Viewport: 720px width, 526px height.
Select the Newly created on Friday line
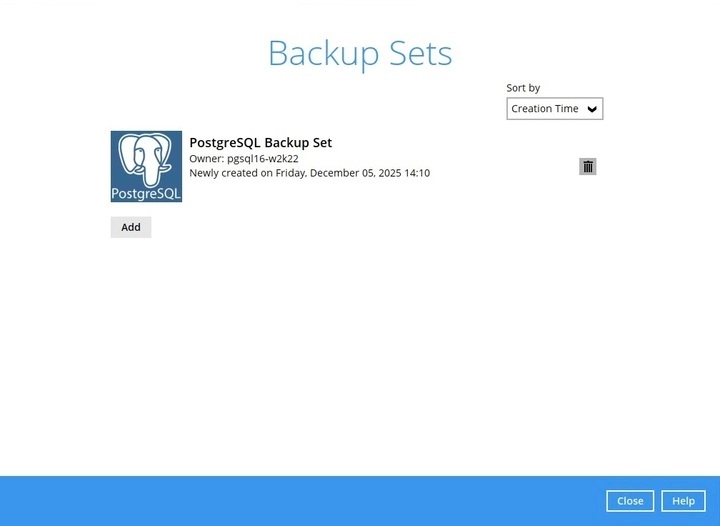pyautogui.click(x=309, y=173)
